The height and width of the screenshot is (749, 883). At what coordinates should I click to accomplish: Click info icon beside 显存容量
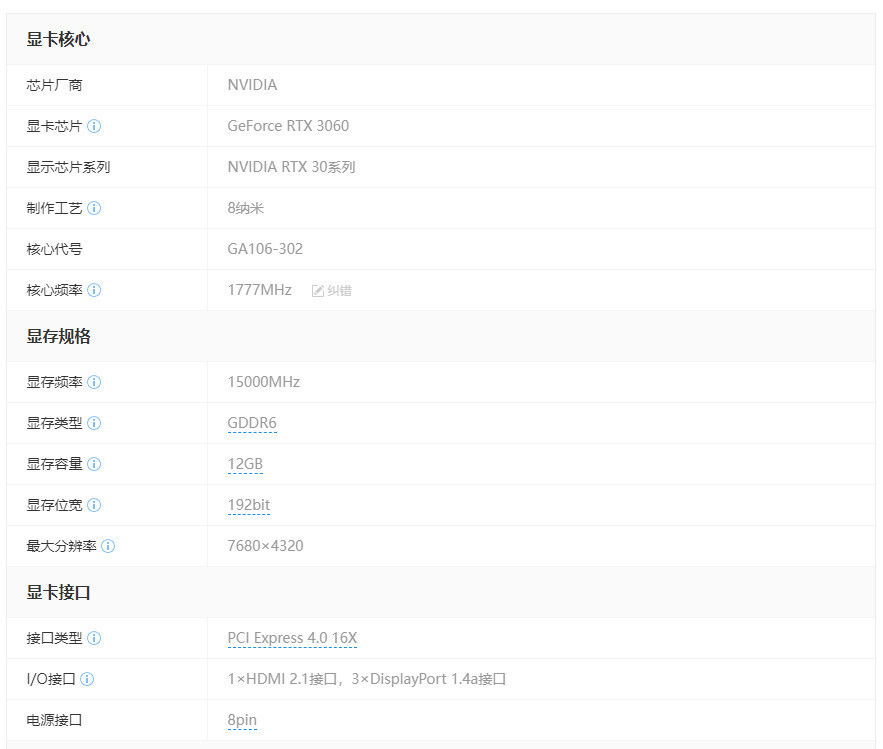(94, 464)
